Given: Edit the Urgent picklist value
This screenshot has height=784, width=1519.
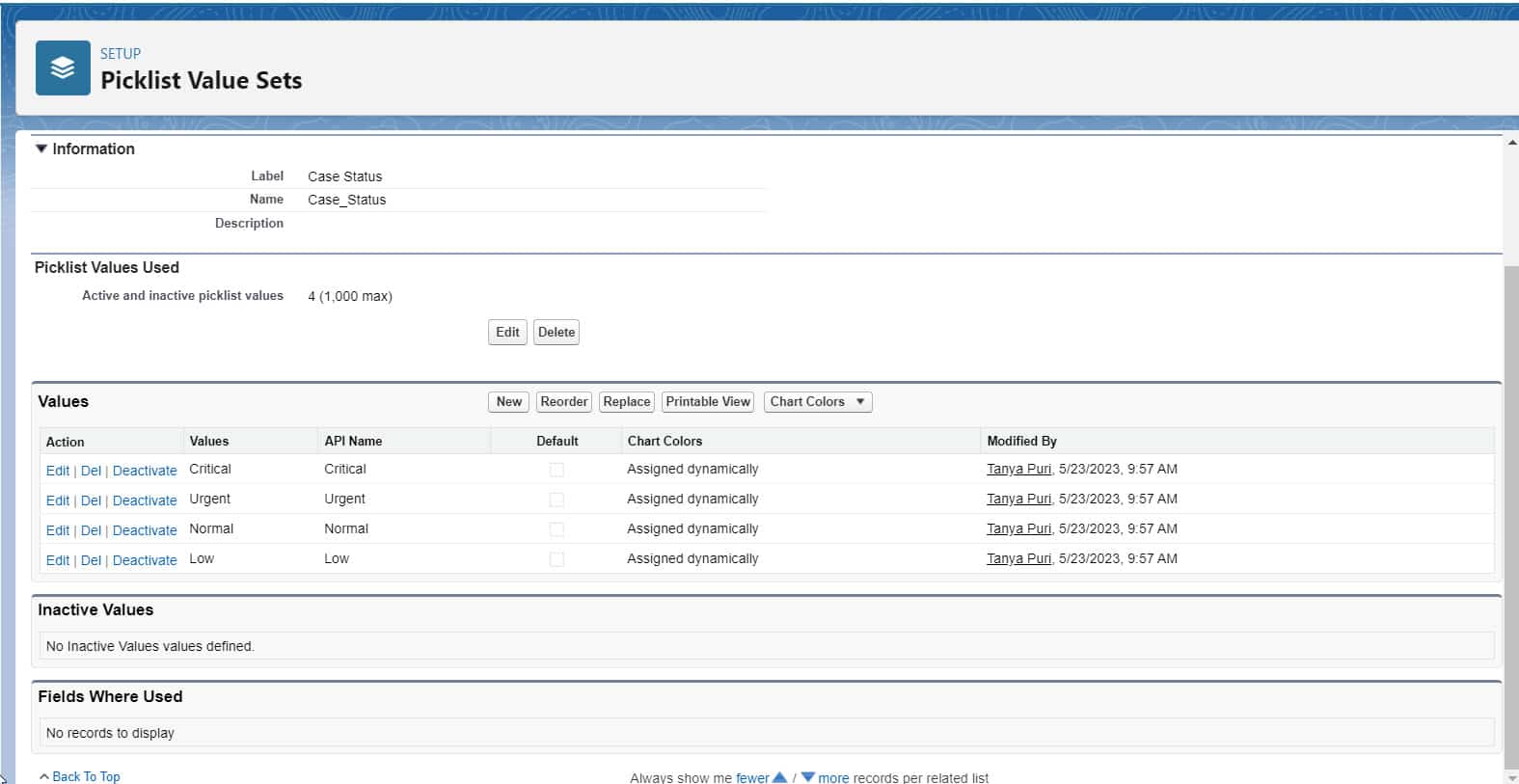Looking at the screenshot, I should 58,500.
